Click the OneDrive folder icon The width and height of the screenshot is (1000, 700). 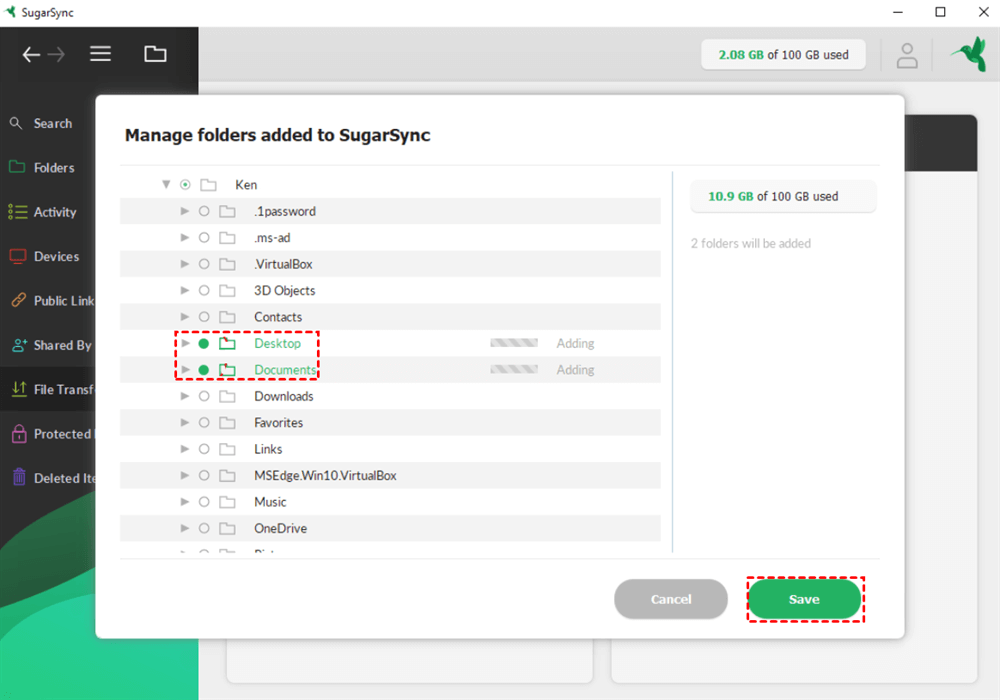227,529
